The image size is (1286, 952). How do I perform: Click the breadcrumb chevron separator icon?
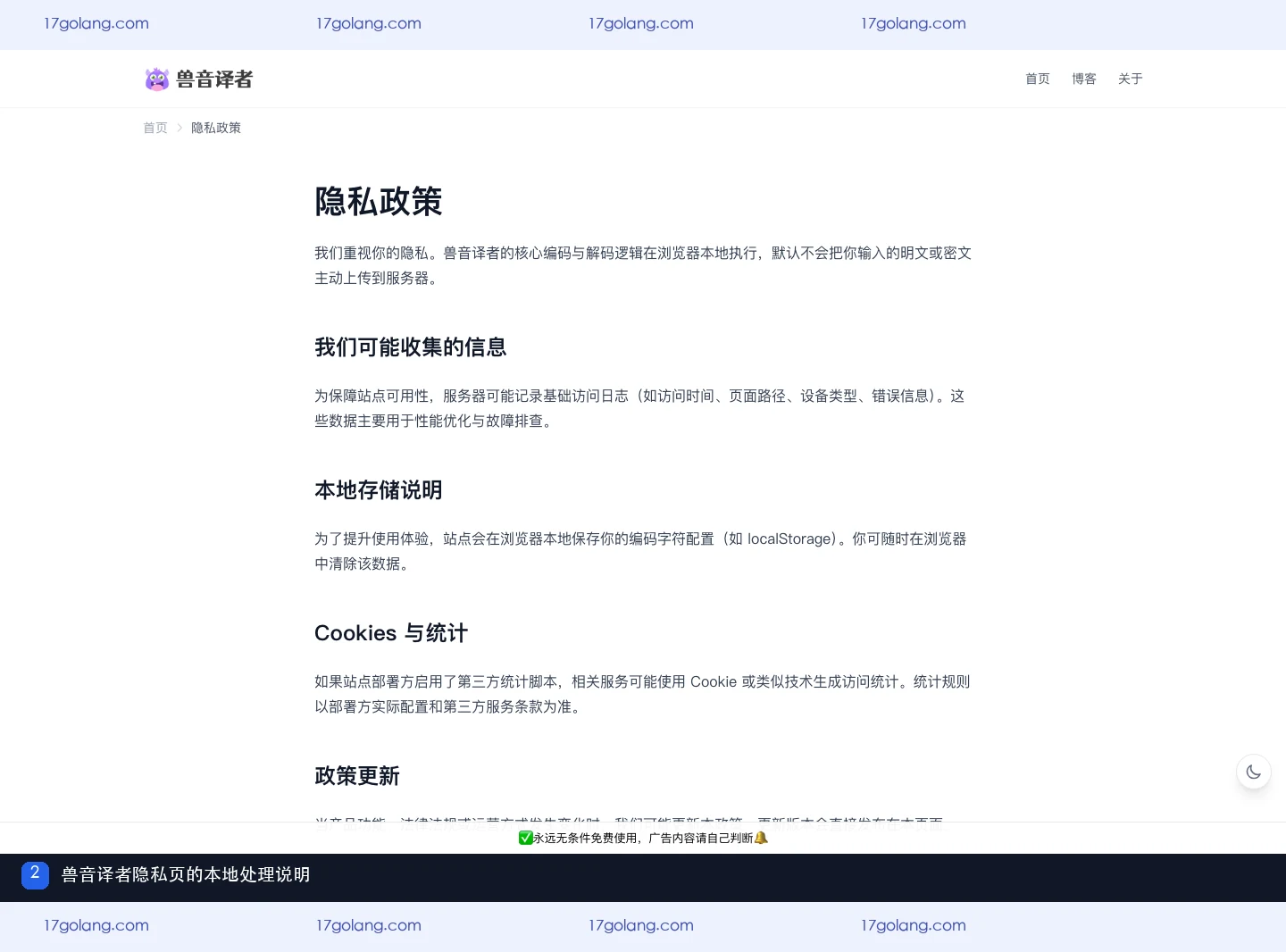point(180,128)
